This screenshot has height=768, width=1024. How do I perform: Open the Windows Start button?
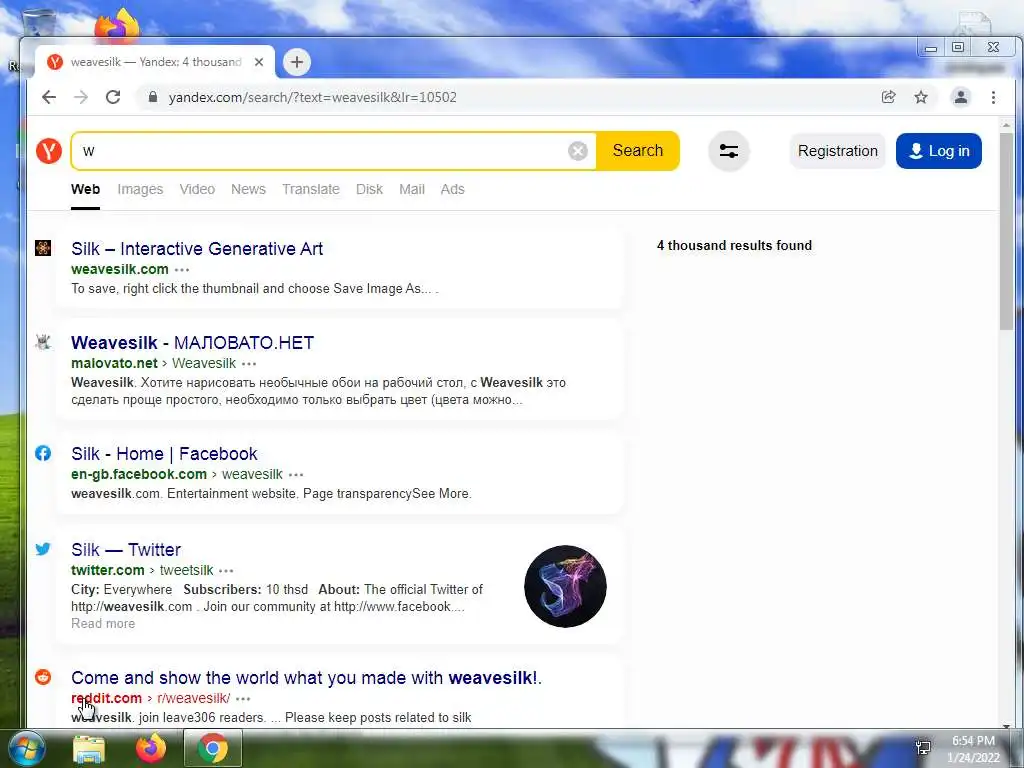(27, 748)
